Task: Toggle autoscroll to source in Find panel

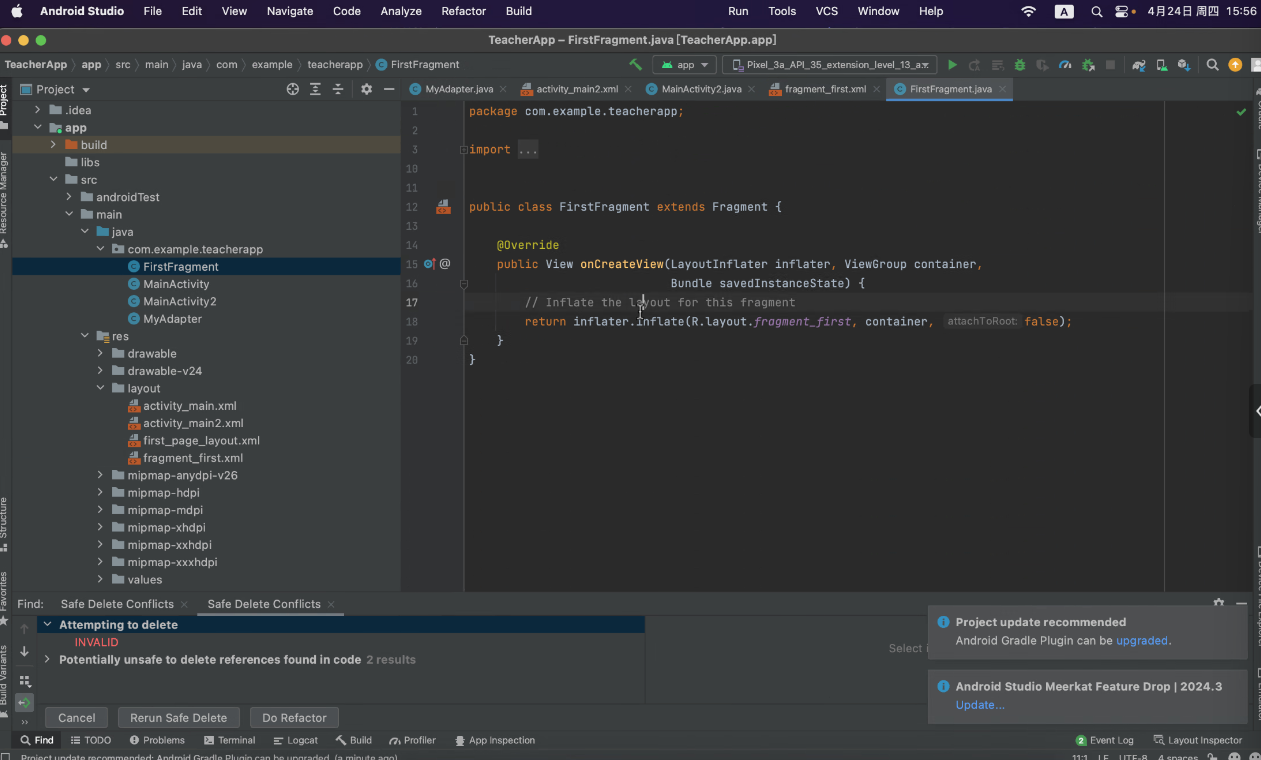Action: (25, 703)
